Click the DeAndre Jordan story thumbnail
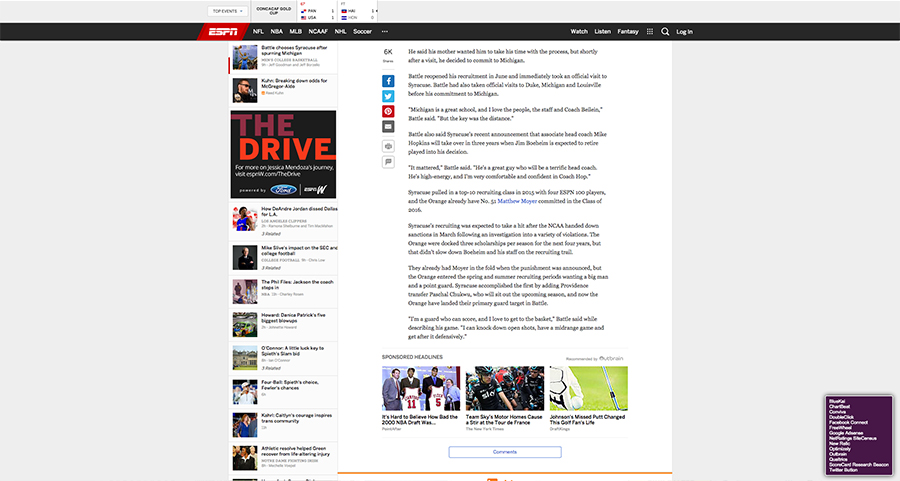The height and width of the screenshot is (481, 900). click(x=245, y=219)
